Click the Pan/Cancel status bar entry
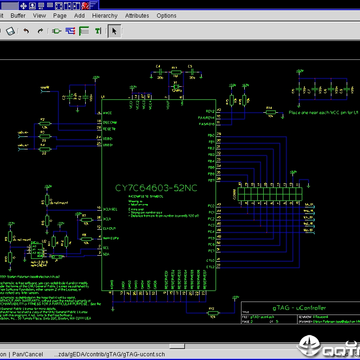 28,354
